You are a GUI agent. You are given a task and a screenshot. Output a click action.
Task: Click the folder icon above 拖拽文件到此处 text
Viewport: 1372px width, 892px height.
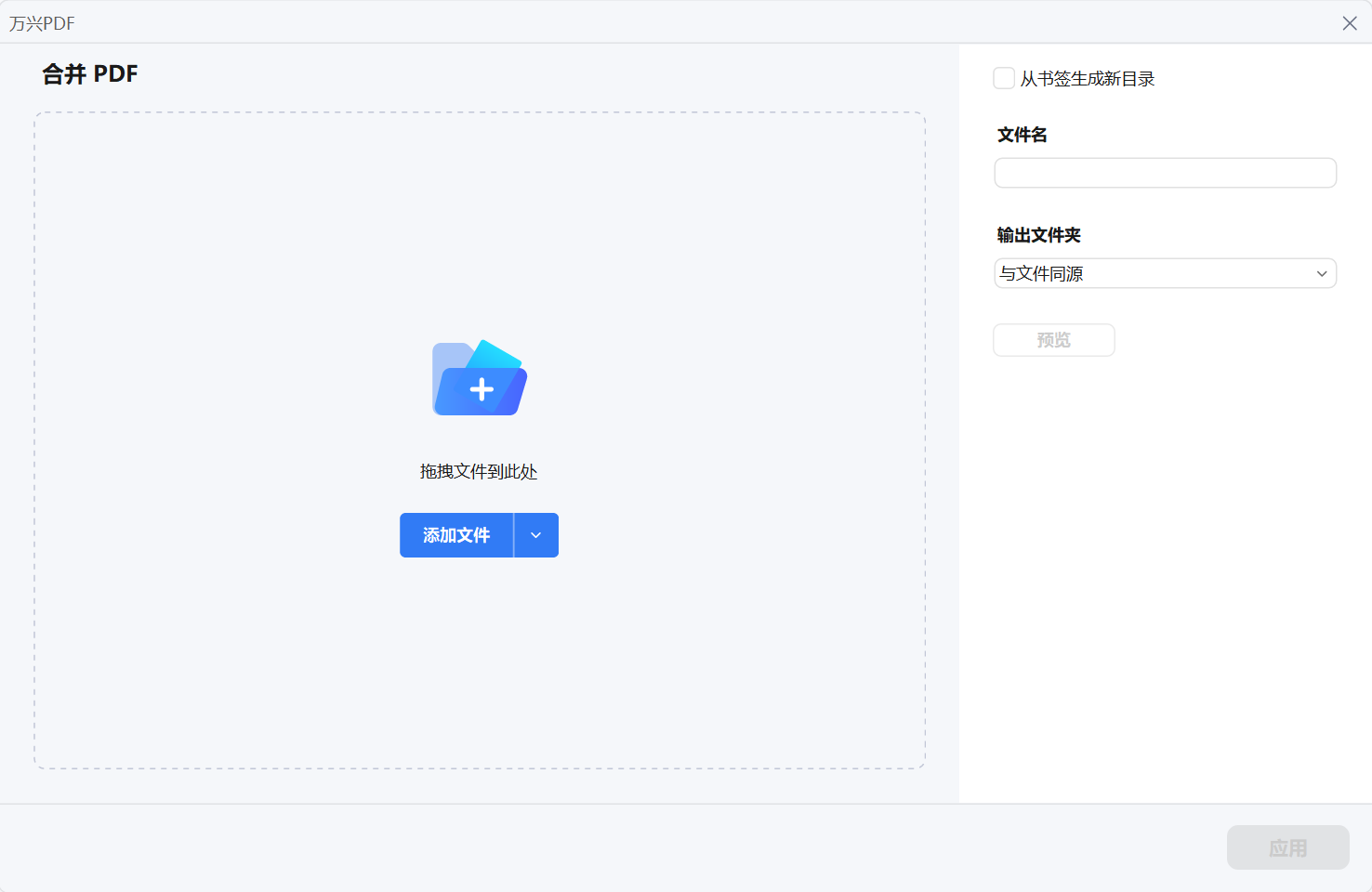[x=479, y=378]
